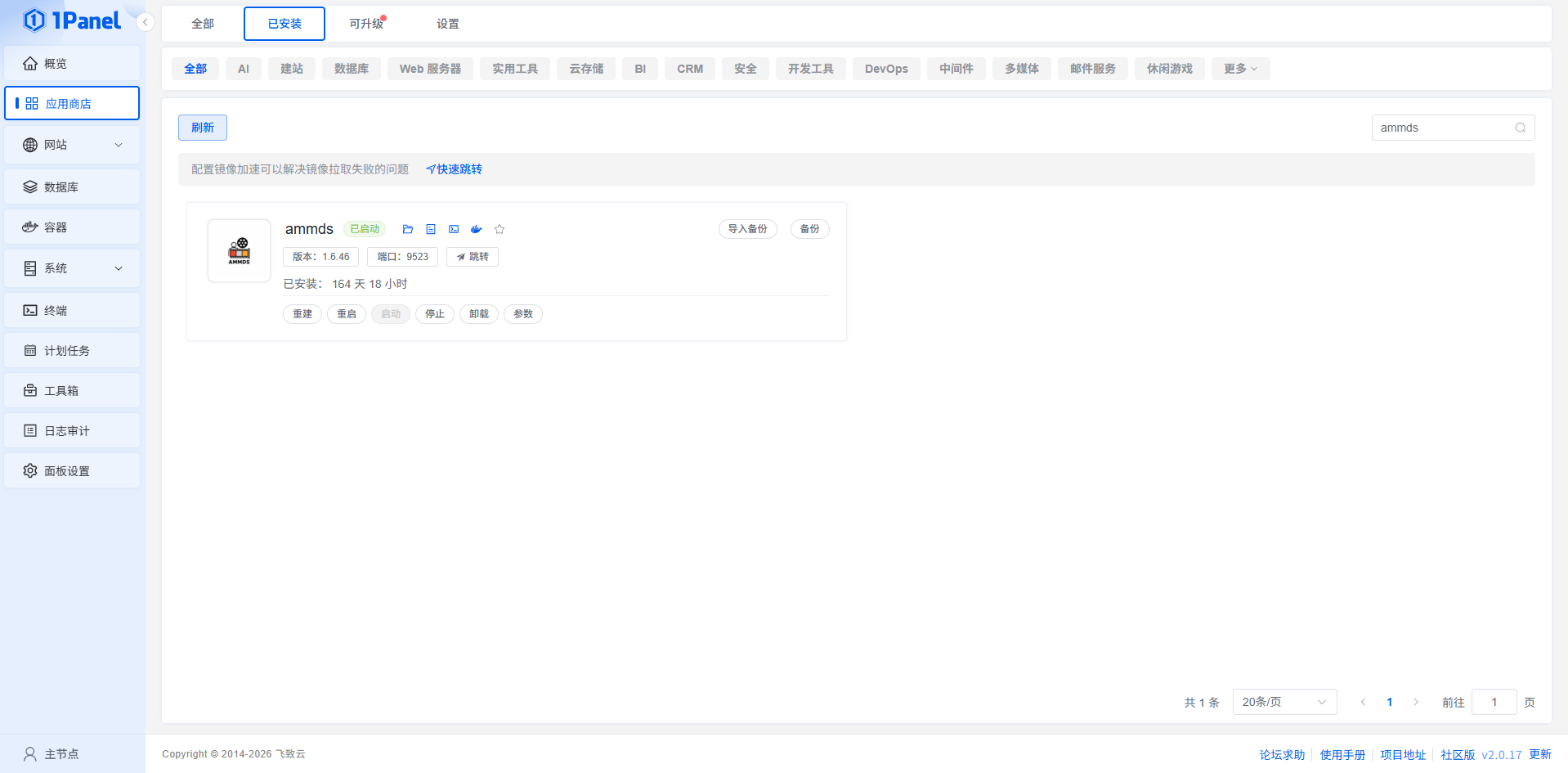Screen dimensions: 1568x773
Task: Open the 20条/页 page size dropdown
Action: click(x=1284, y=702)
